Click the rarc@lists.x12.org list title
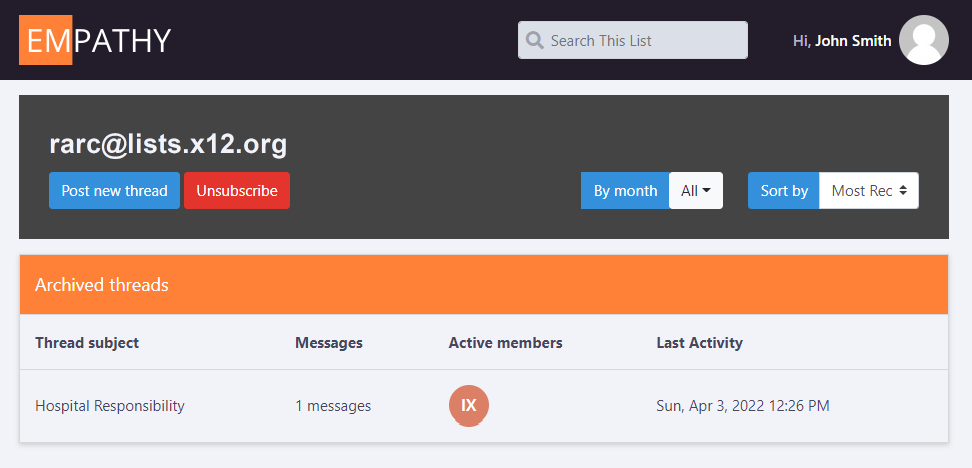This screenshot has width=972, height=468. [168, 144]
